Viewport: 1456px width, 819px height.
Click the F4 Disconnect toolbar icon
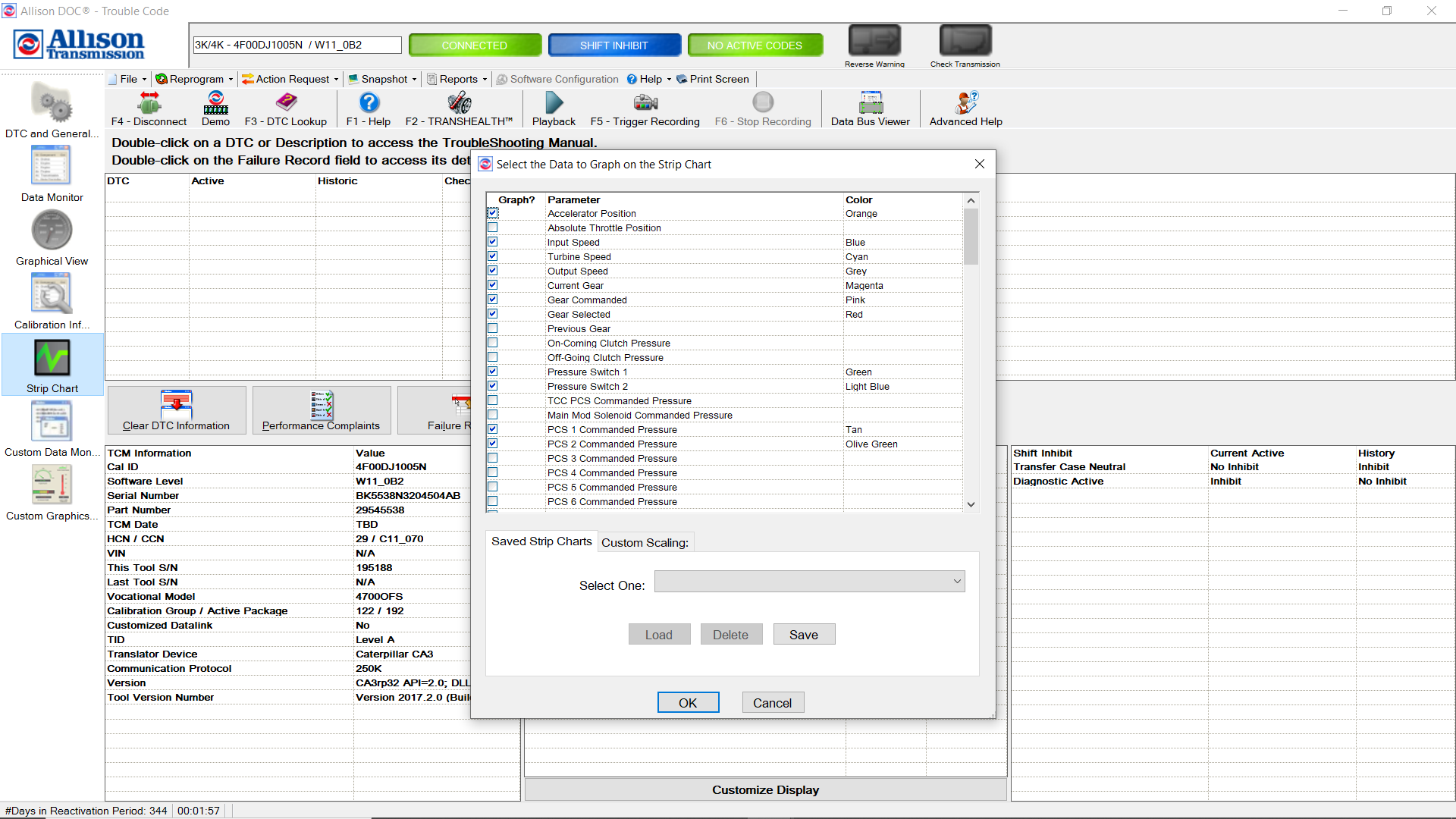149,103
